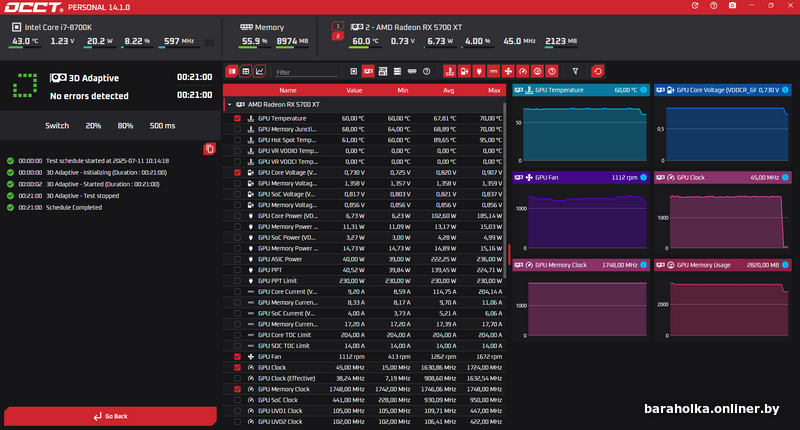This screenshot has width=800, height=430.
Task: Open GPU Fan graph info icon
Action: click(x=643, y=178)
